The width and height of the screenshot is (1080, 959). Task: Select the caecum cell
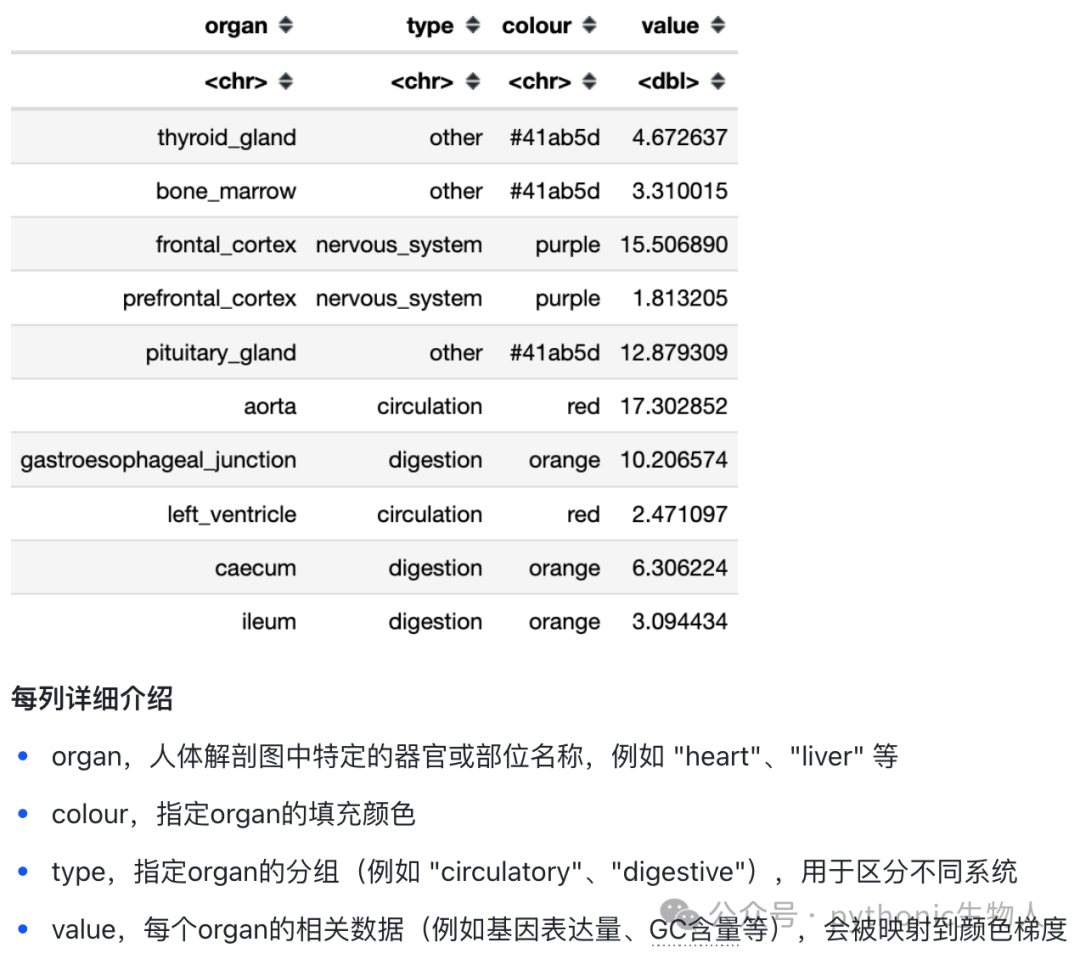(x=256, y=568)
